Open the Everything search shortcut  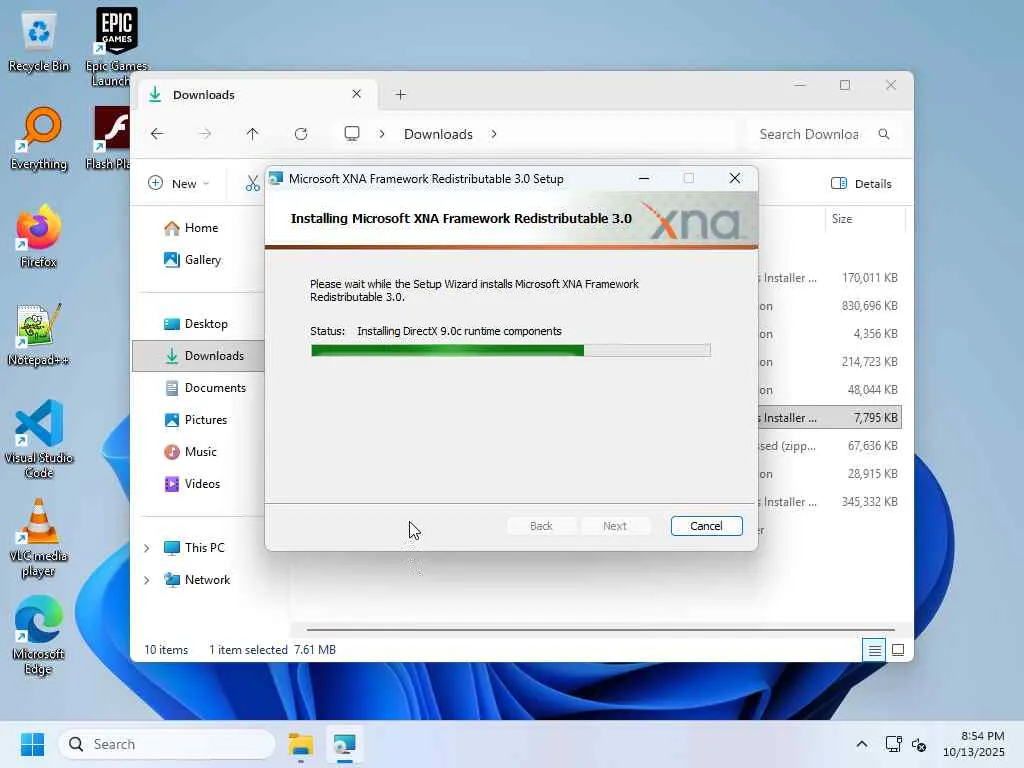[39, 139]
